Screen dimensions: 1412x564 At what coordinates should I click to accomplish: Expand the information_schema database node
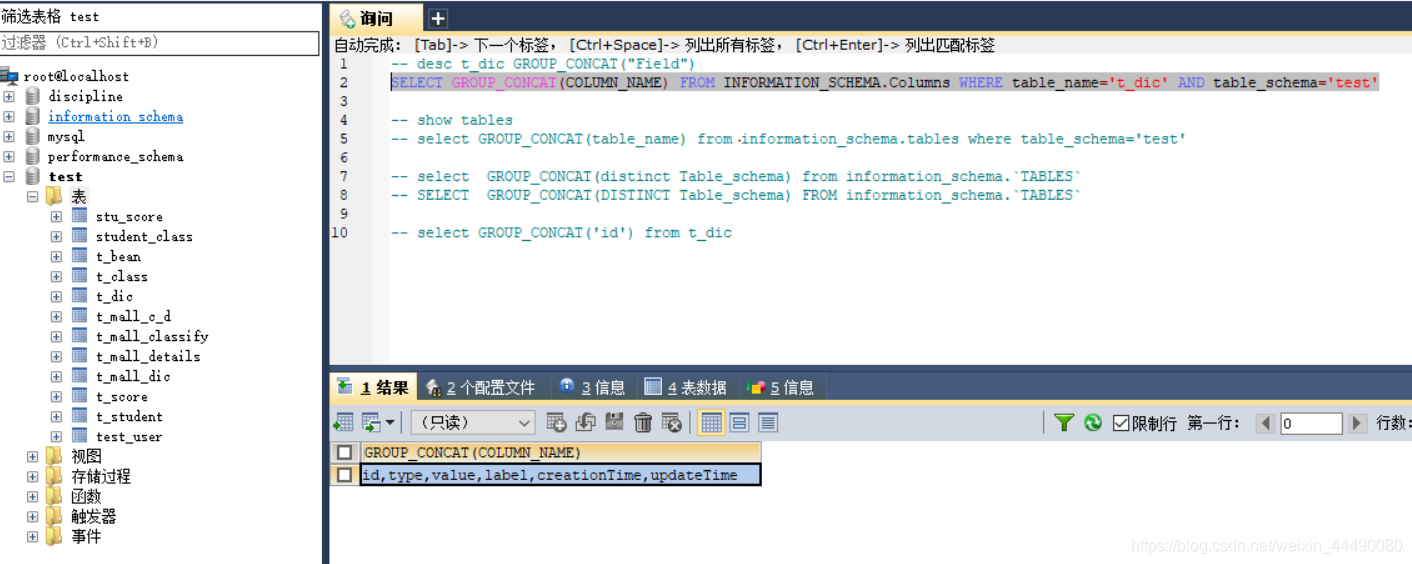click(x=9, y=116)
